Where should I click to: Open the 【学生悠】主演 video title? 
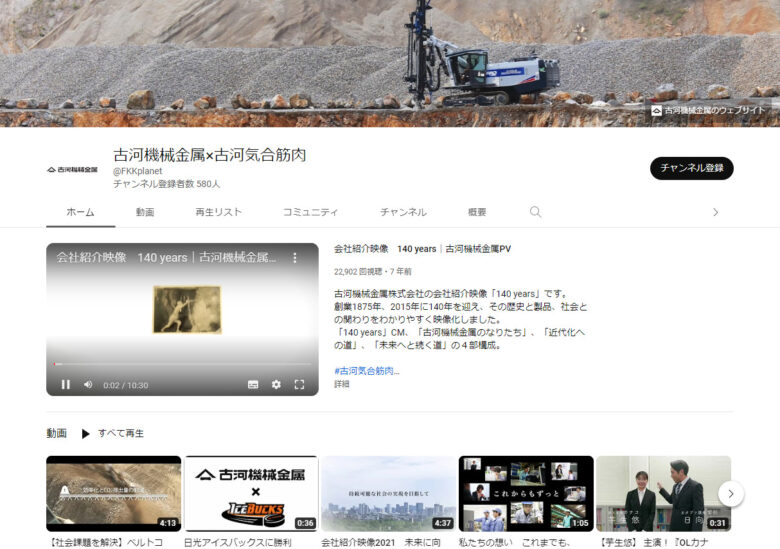click(653, 543)
